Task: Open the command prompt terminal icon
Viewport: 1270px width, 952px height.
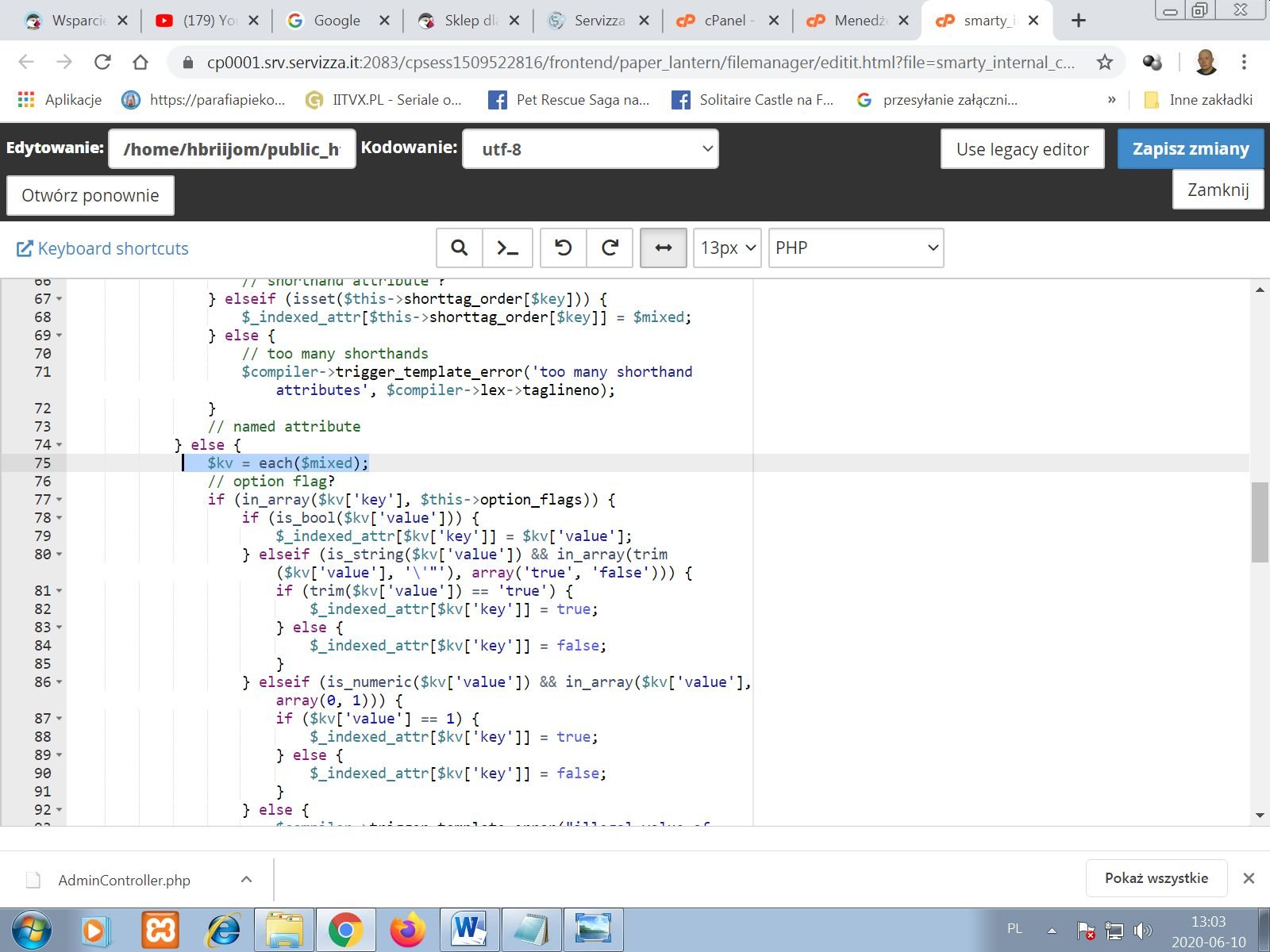Action: click(507, 248)
